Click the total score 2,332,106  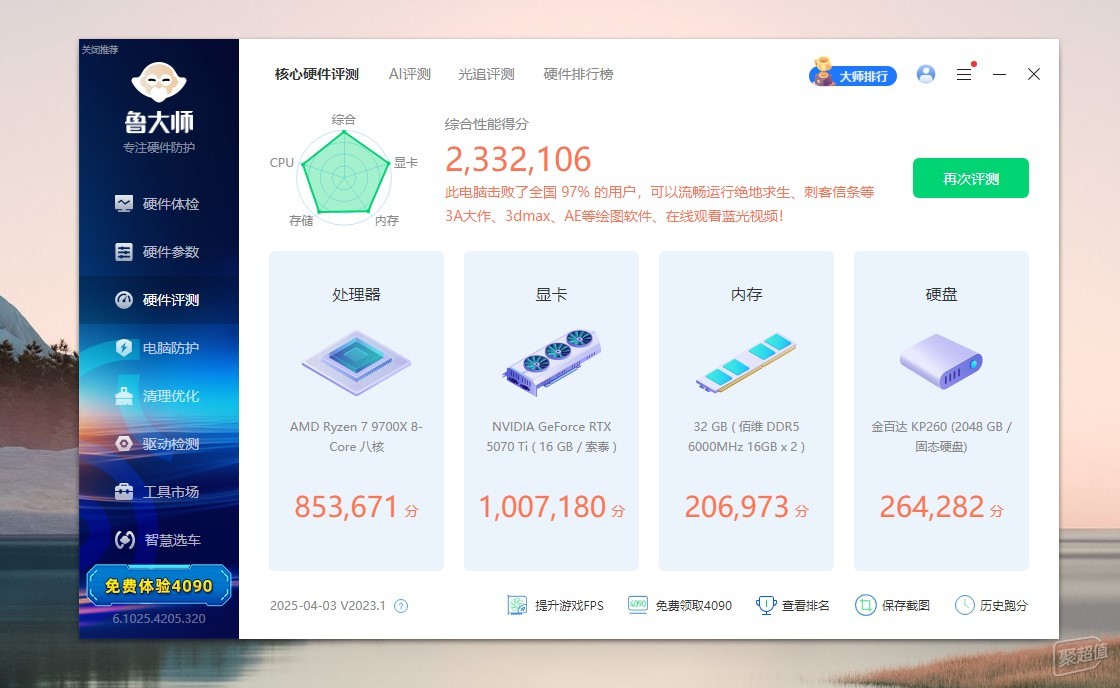pyautogui.click(x=518, y=159)
